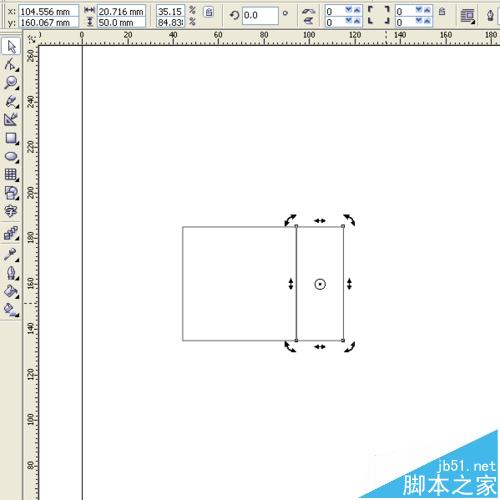Toggle the non-proportional scaling lock
The width and height of the screenshot is (500, 500).
(209, 12)
